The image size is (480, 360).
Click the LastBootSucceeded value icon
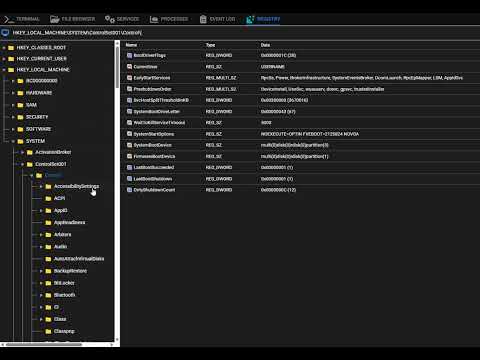click(x=129, y=167)
